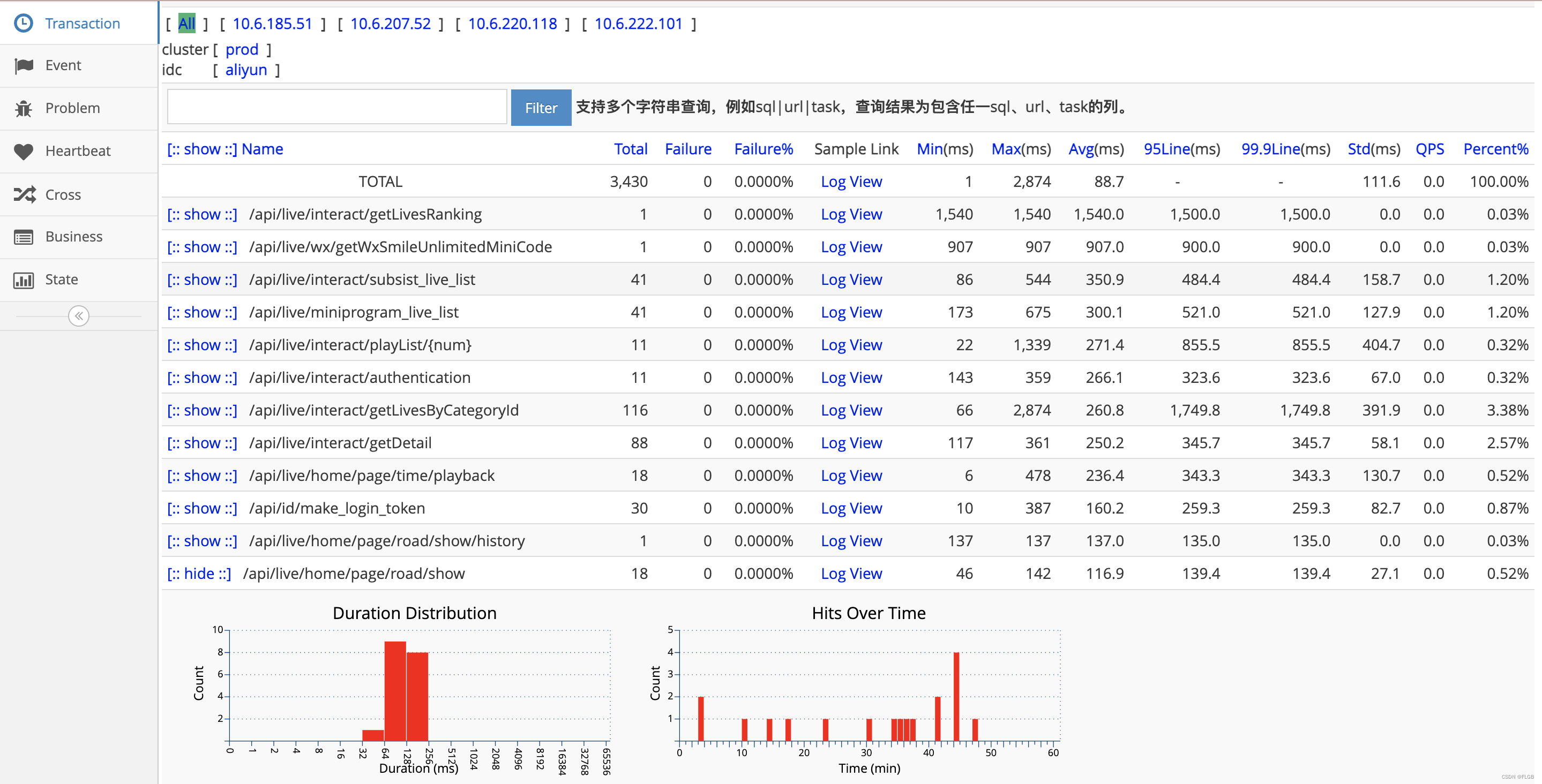Click the Business list icon
This screenshot has width=1542, height=784.
(24, 237)
